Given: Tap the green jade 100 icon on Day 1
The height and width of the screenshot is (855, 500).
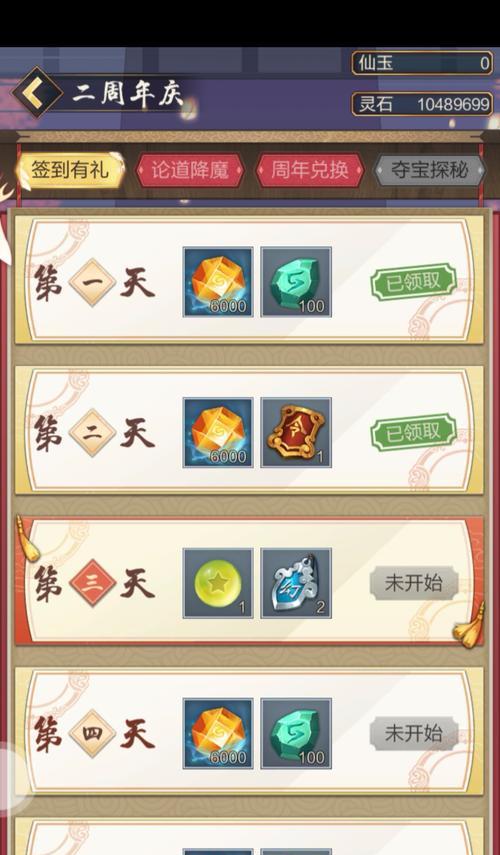Looking at the screenshot, I should 296,282.
